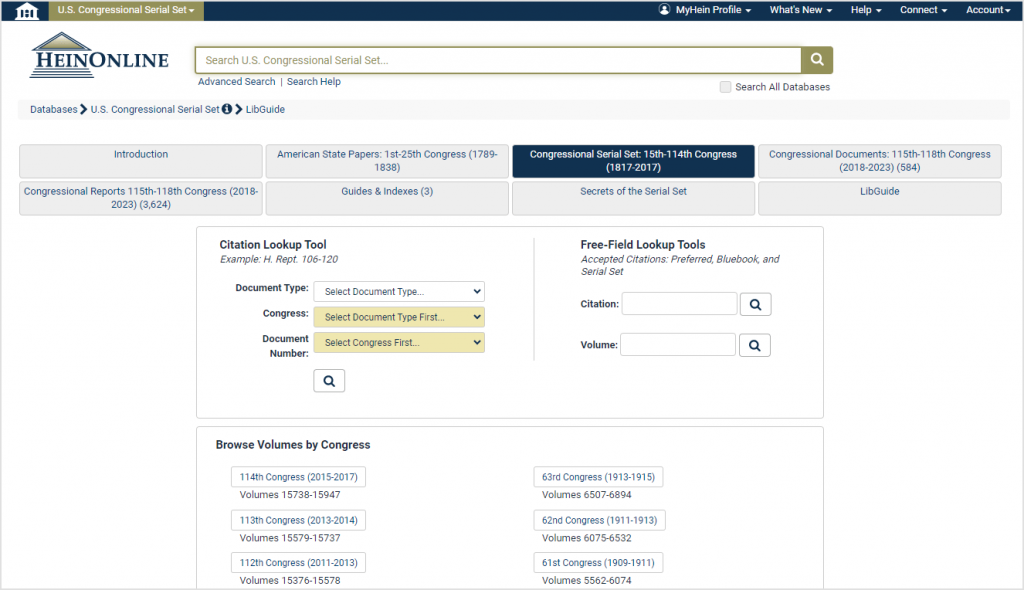Click the main search magnifier button

pyautogui.click(x=817, y=60)
